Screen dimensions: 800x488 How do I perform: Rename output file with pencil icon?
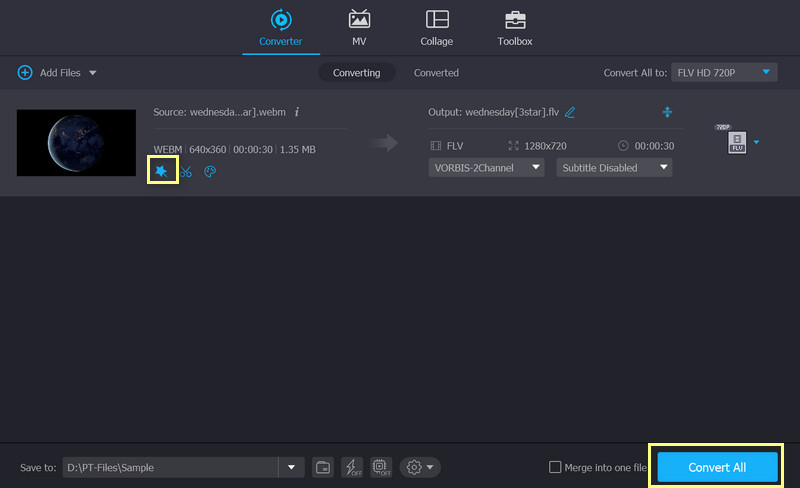click(x=570, y=112)
